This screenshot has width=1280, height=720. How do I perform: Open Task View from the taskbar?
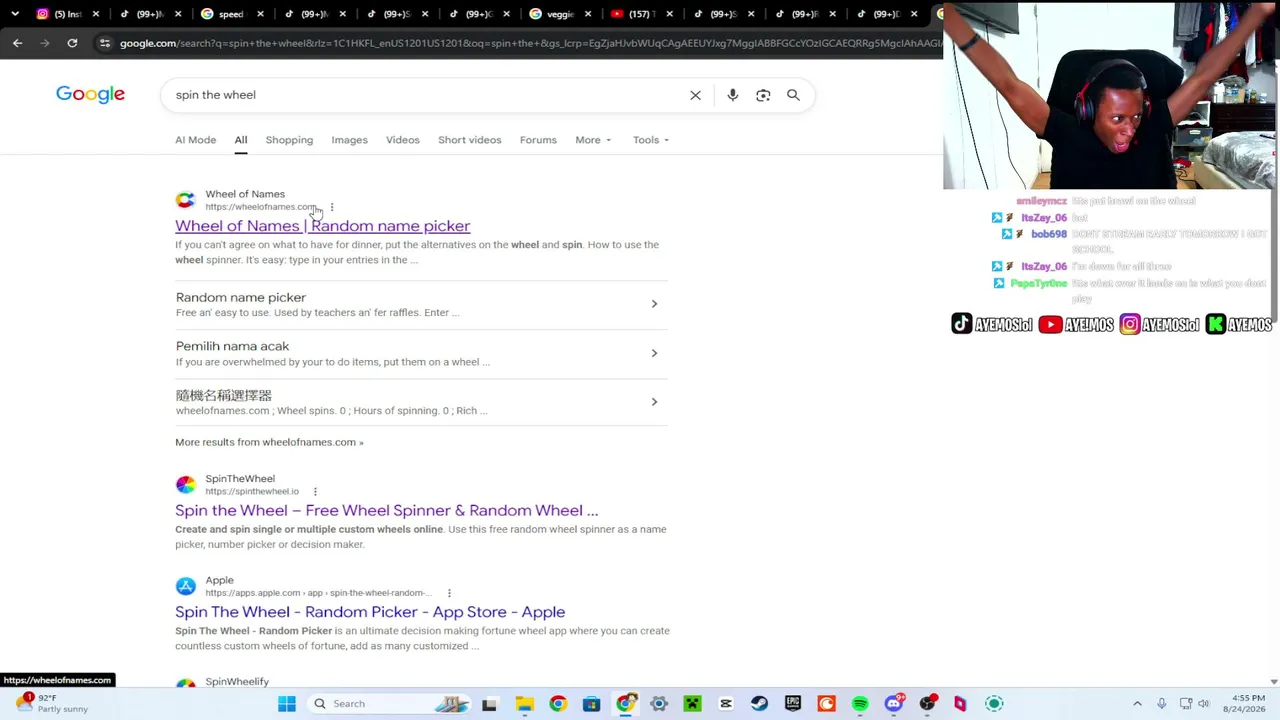tap(489, 704)
